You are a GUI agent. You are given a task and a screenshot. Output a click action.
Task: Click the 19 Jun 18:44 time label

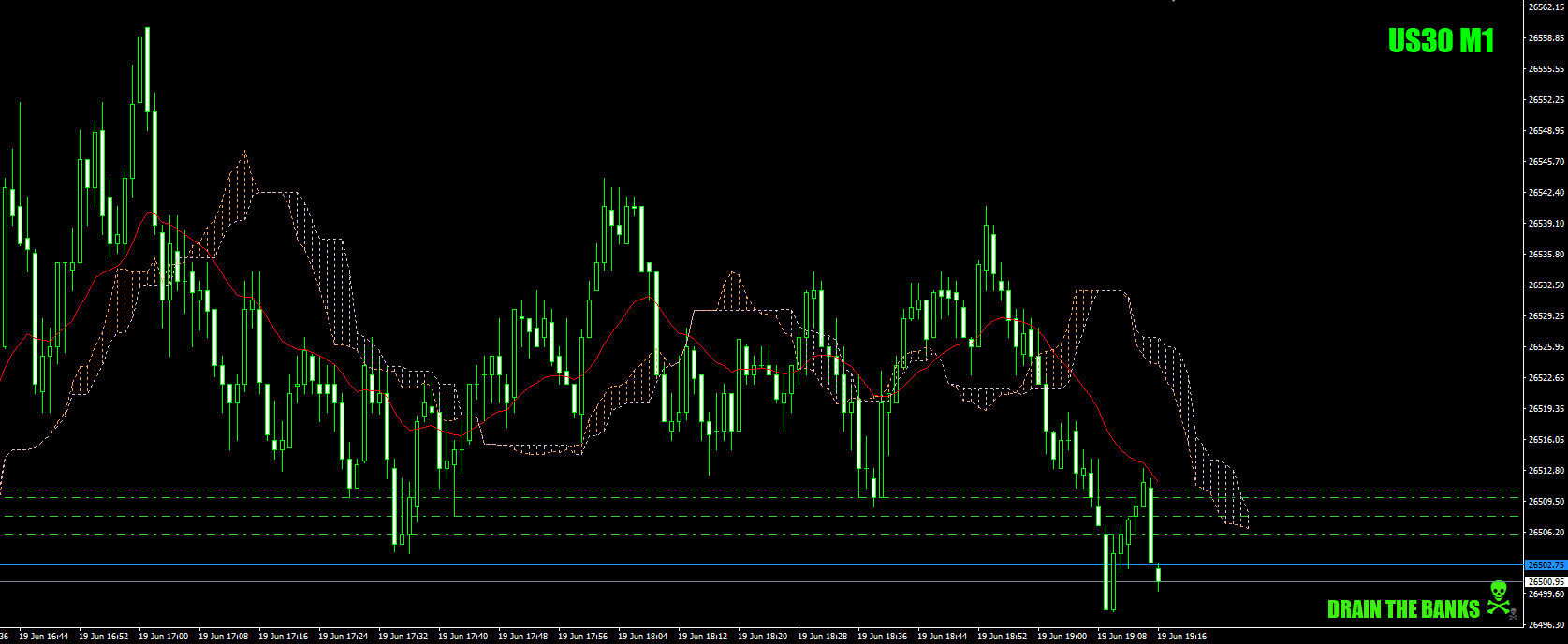click(943, 637)
